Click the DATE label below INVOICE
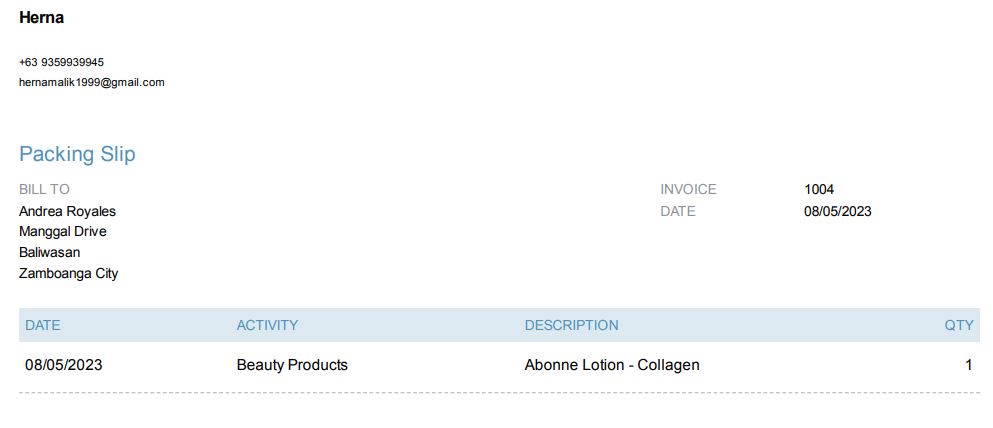The width and height of the screenshot is (993, 428). tap(677, 211)
